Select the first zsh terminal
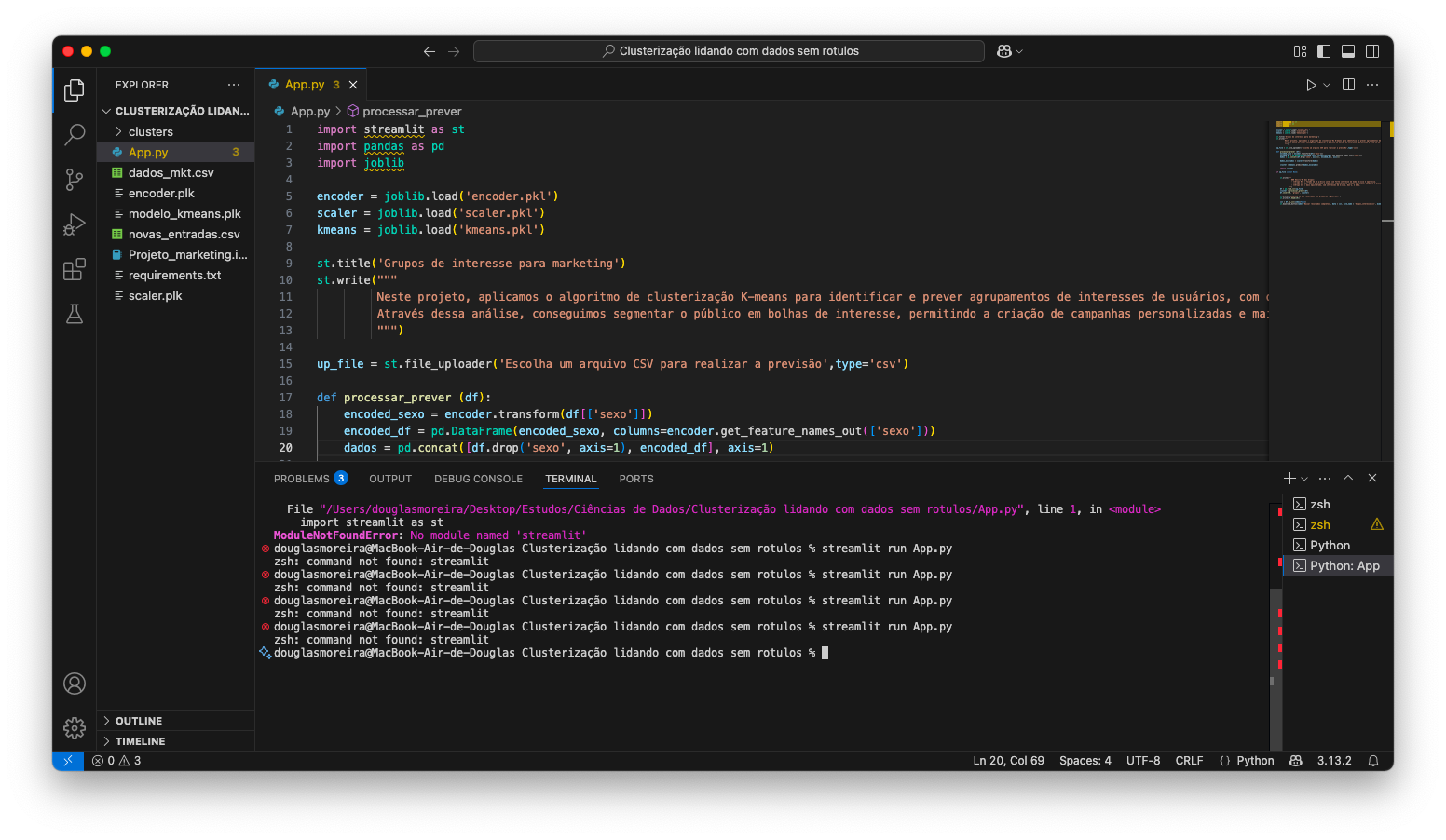This screenshot has width=1446, height=840. (1338, 504)
